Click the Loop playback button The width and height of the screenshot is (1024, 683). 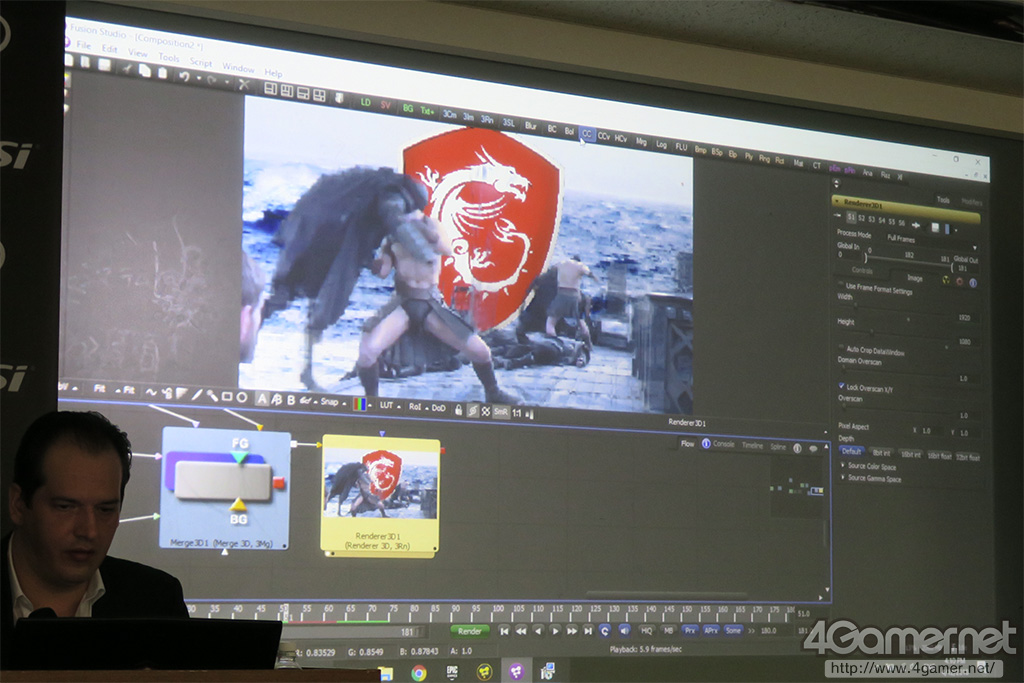(x=604, y=631)
